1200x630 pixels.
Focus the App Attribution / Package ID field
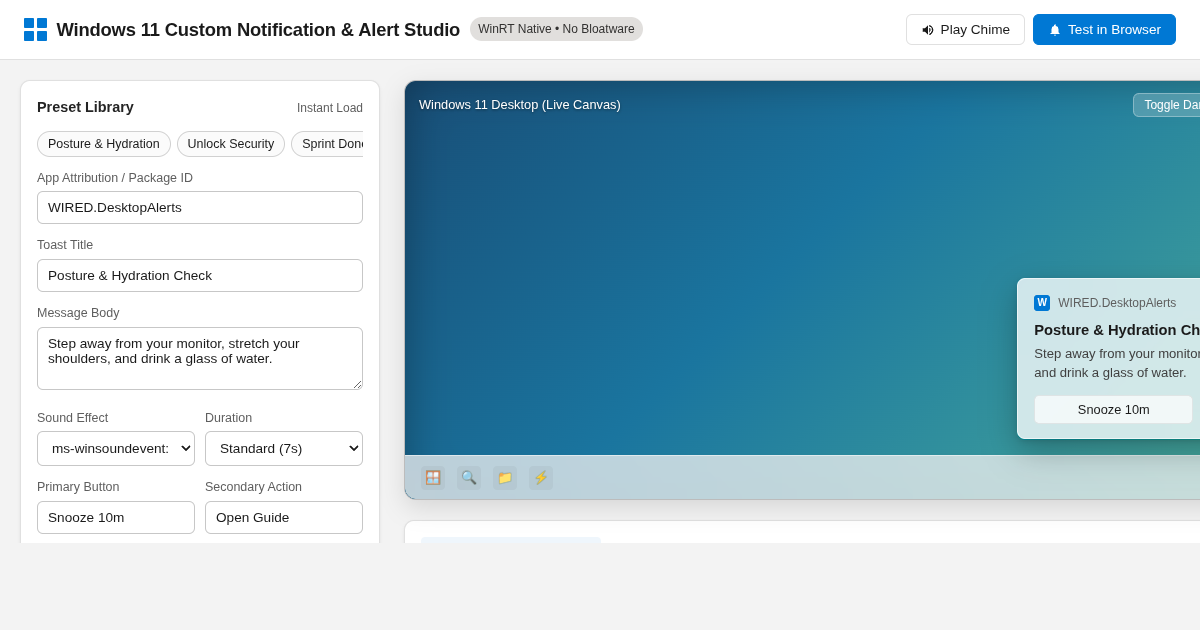(x=200, y=207)
